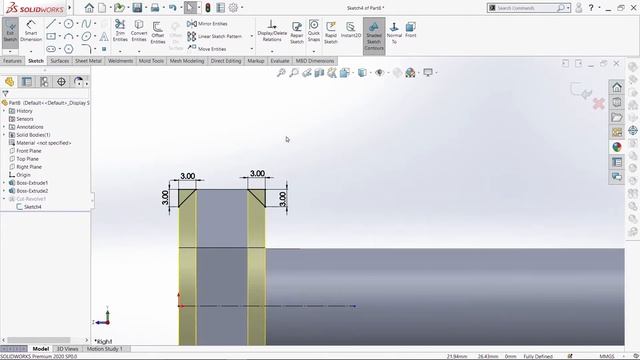Screen dimensions: 640x360
Task: Click Normal To view button
Action: tap(394, 33)
